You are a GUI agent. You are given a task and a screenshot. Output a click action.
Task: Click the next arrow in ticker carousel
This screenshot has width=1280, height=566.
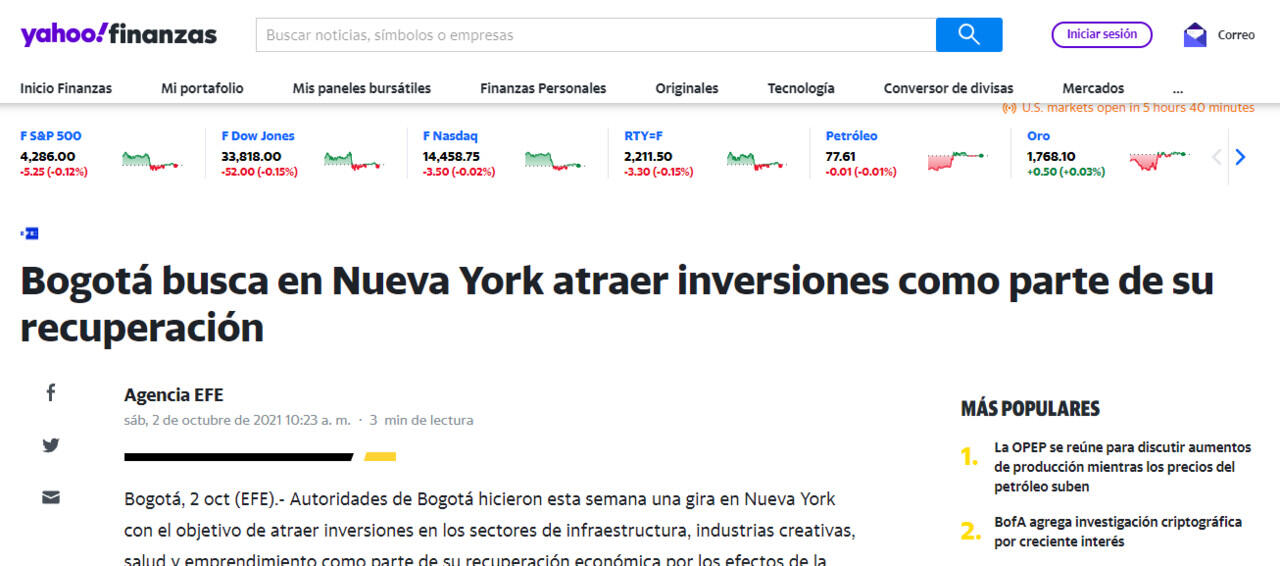1240,157
